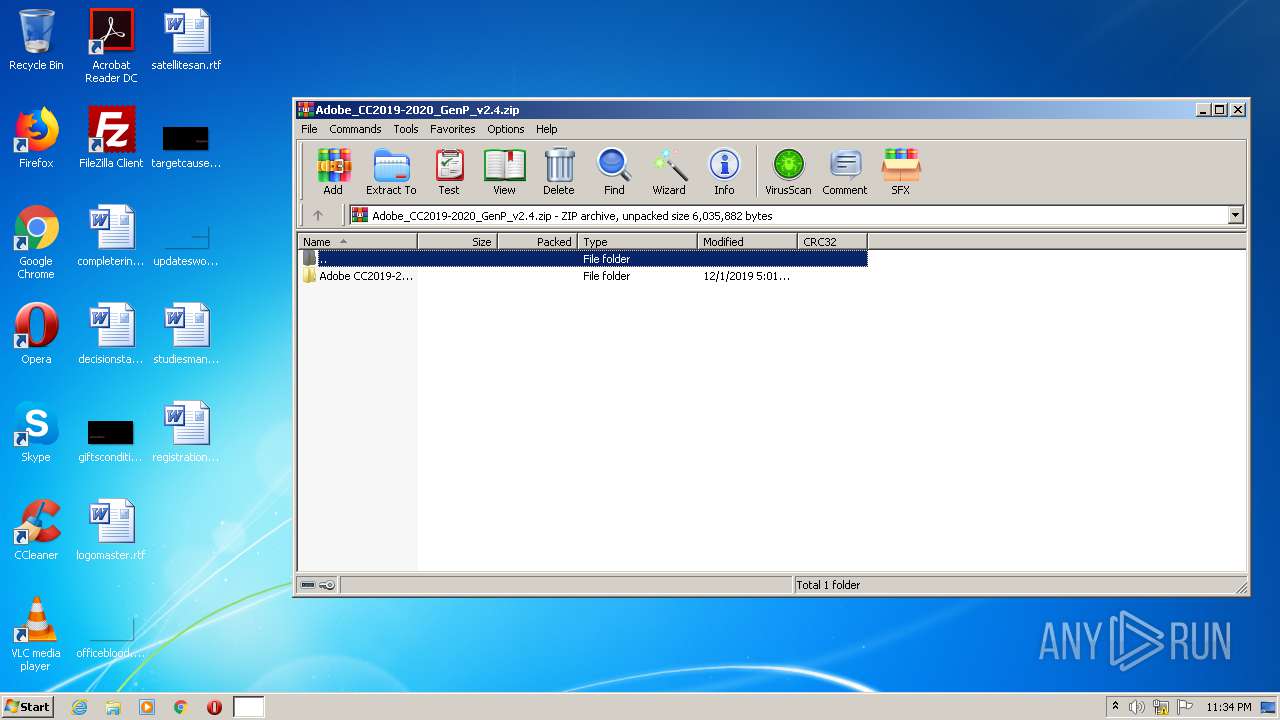Open the Recycle Bin desktop icon
The height and width of the screenshot is (720, 1280).
pos(36,40)
